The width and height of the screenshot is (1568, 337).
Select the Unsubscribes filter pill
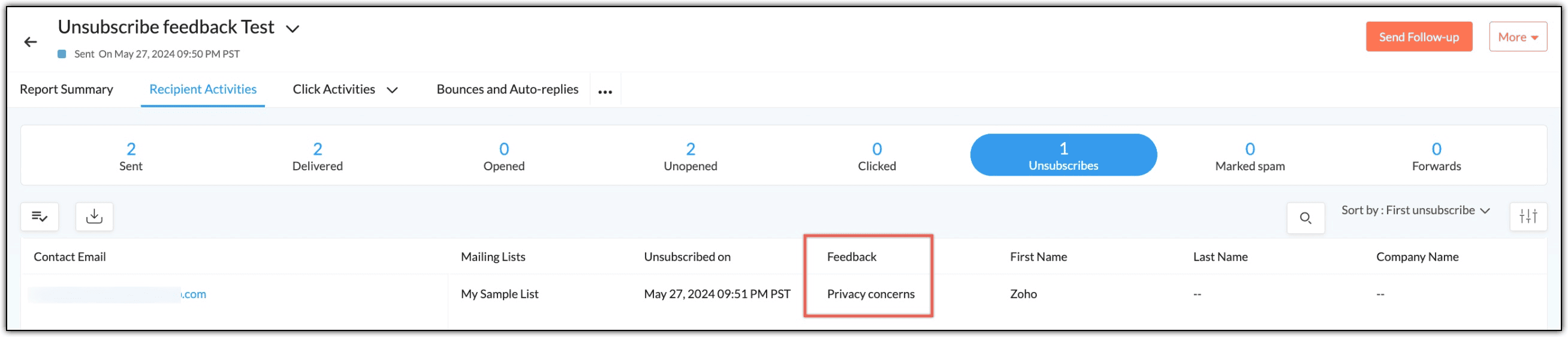1063,155
